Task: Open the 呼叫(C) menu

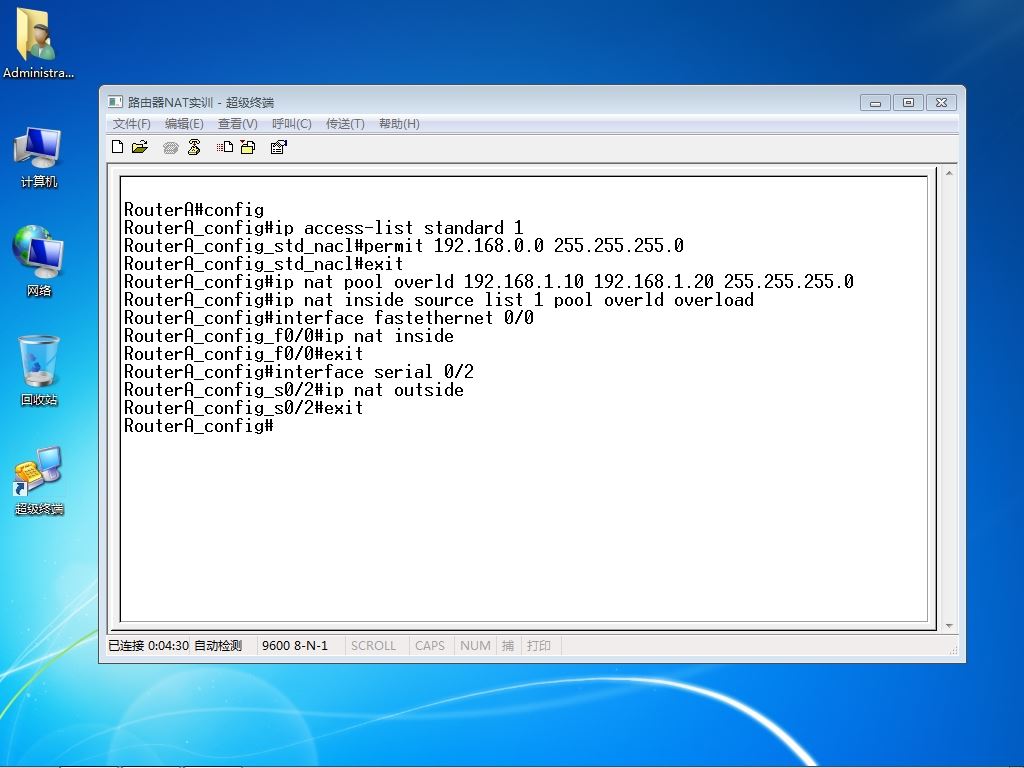Action: click(291, 123)
